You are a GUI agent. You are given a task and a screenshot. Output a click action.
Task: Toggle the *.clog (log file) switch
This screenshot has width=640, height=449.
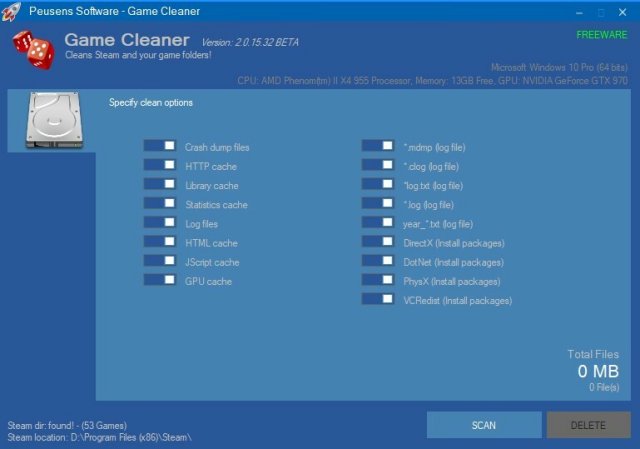coord(378,165)
